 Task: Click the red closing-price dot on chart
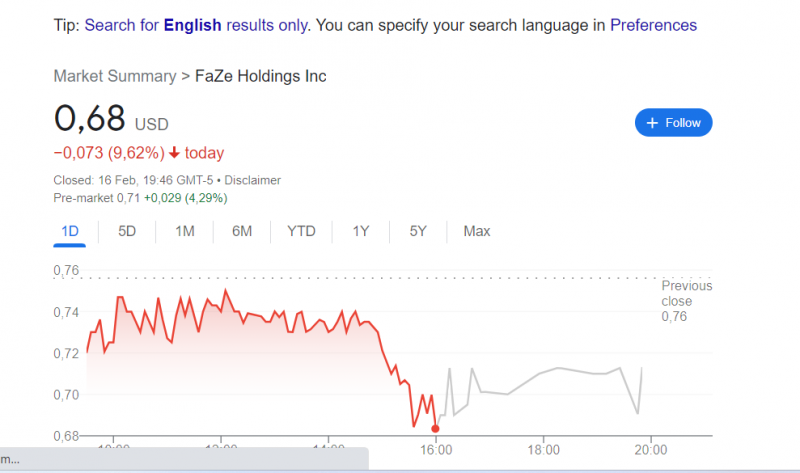435,429
